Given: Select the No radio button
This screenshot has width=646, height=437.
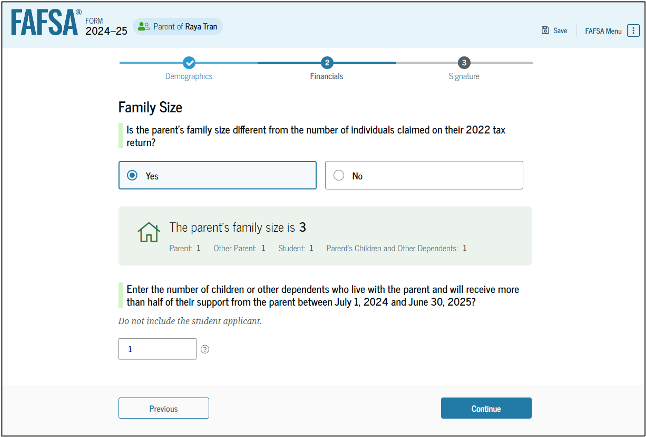Looking at the screenshot, I should point(339,175).
